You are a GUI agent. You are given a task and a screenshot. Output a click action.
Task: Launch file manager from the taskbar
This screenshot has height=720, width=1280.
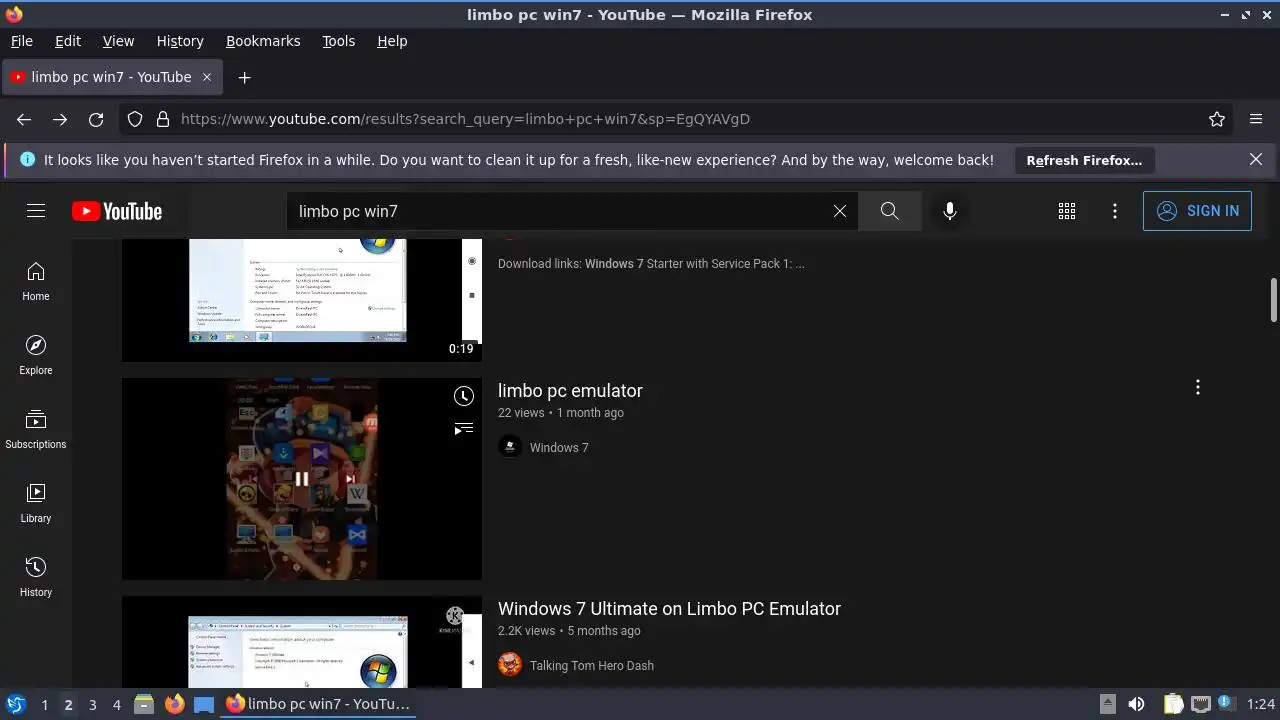point(144,704)
